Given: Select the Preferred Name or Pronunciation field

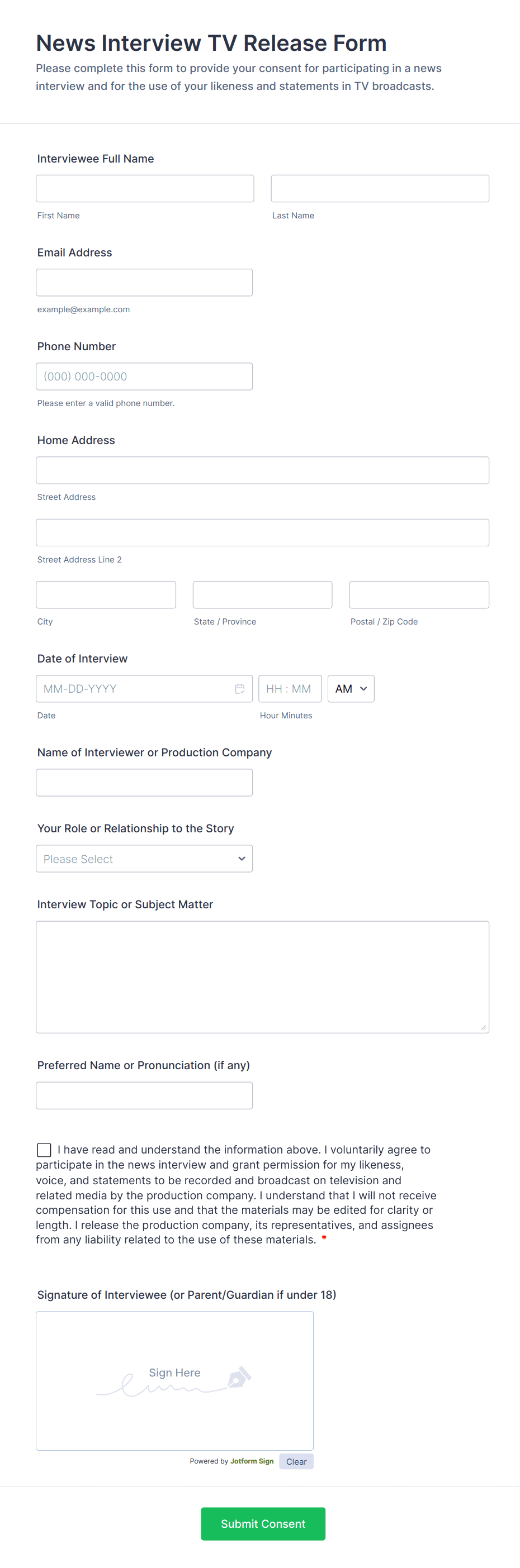Looking at the screenshot, I should pos(144,1095).
